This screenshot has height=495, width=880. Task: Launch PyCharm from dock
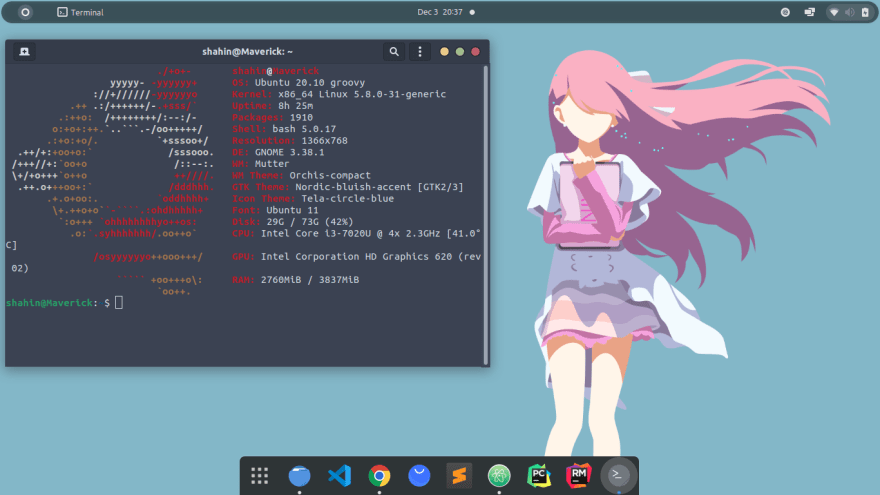pyautogui.click(x=538, y=476)
